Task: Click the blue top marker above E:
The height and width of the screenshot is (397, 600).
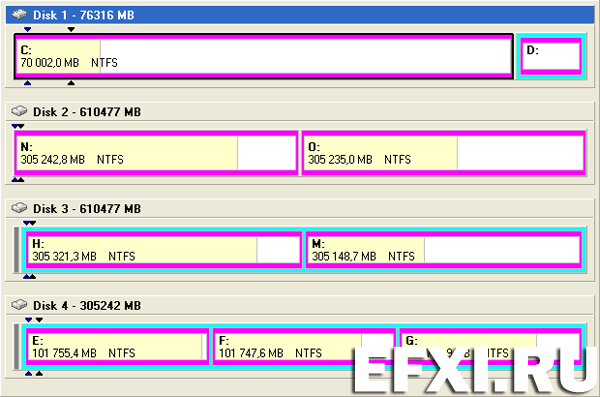Action: point(28,320)
